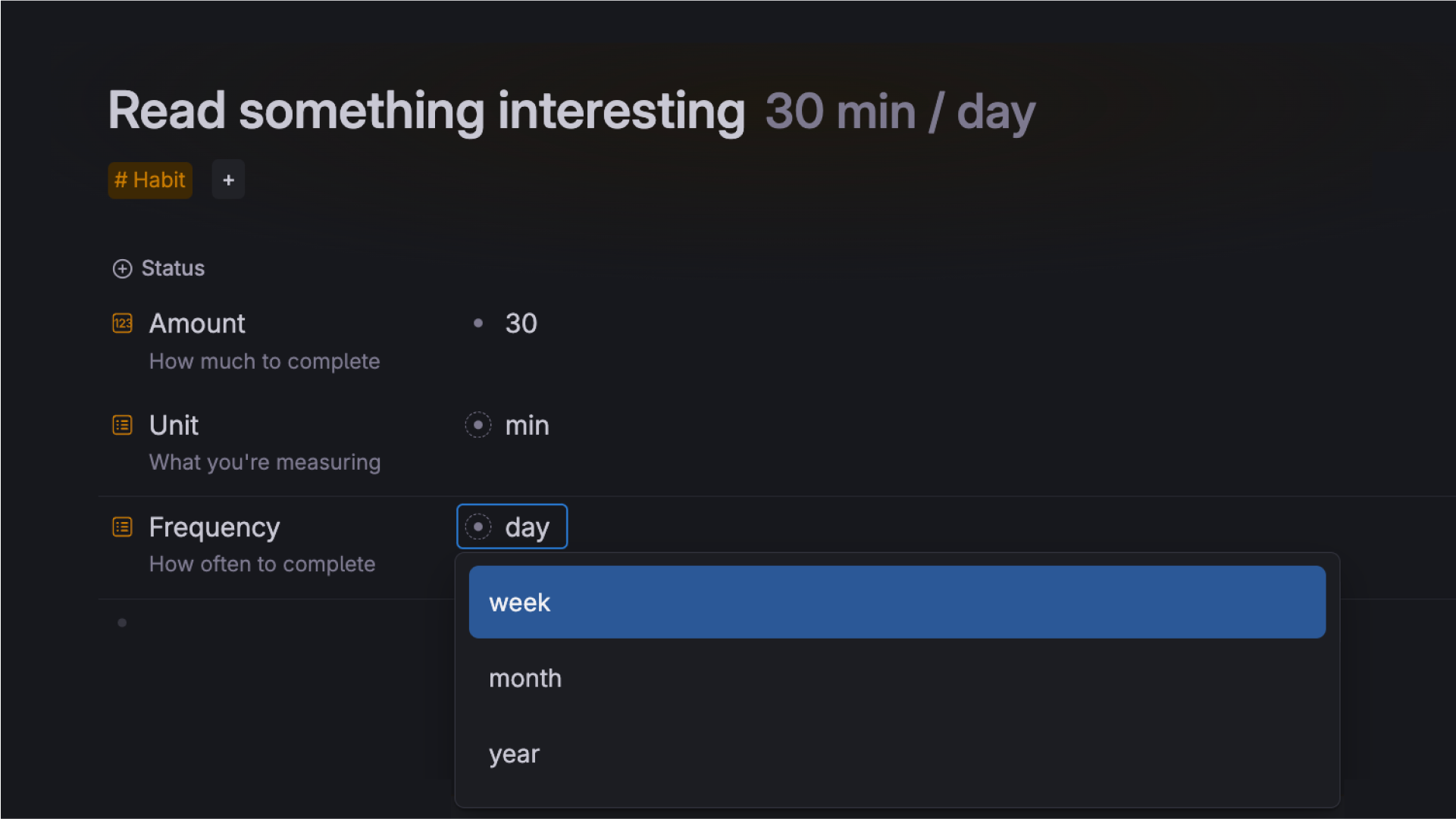Click the title Read something interesting
Screen dimensions: 1456x819
tap(426, 111)
